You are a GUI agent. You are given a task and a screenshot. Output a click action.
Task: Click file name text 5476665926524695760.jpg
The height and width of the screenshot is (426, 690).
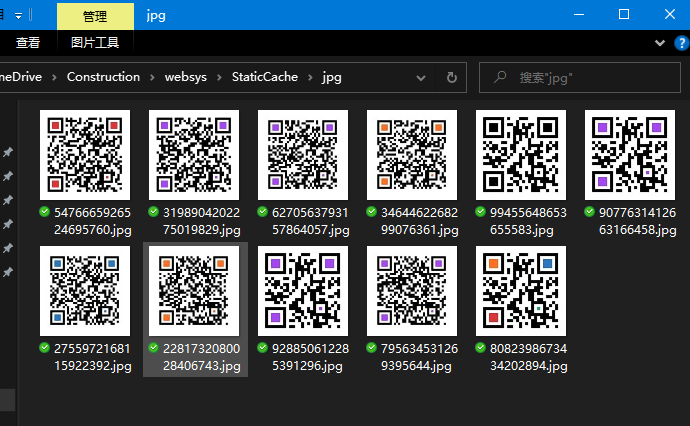[x=92, y=221]
